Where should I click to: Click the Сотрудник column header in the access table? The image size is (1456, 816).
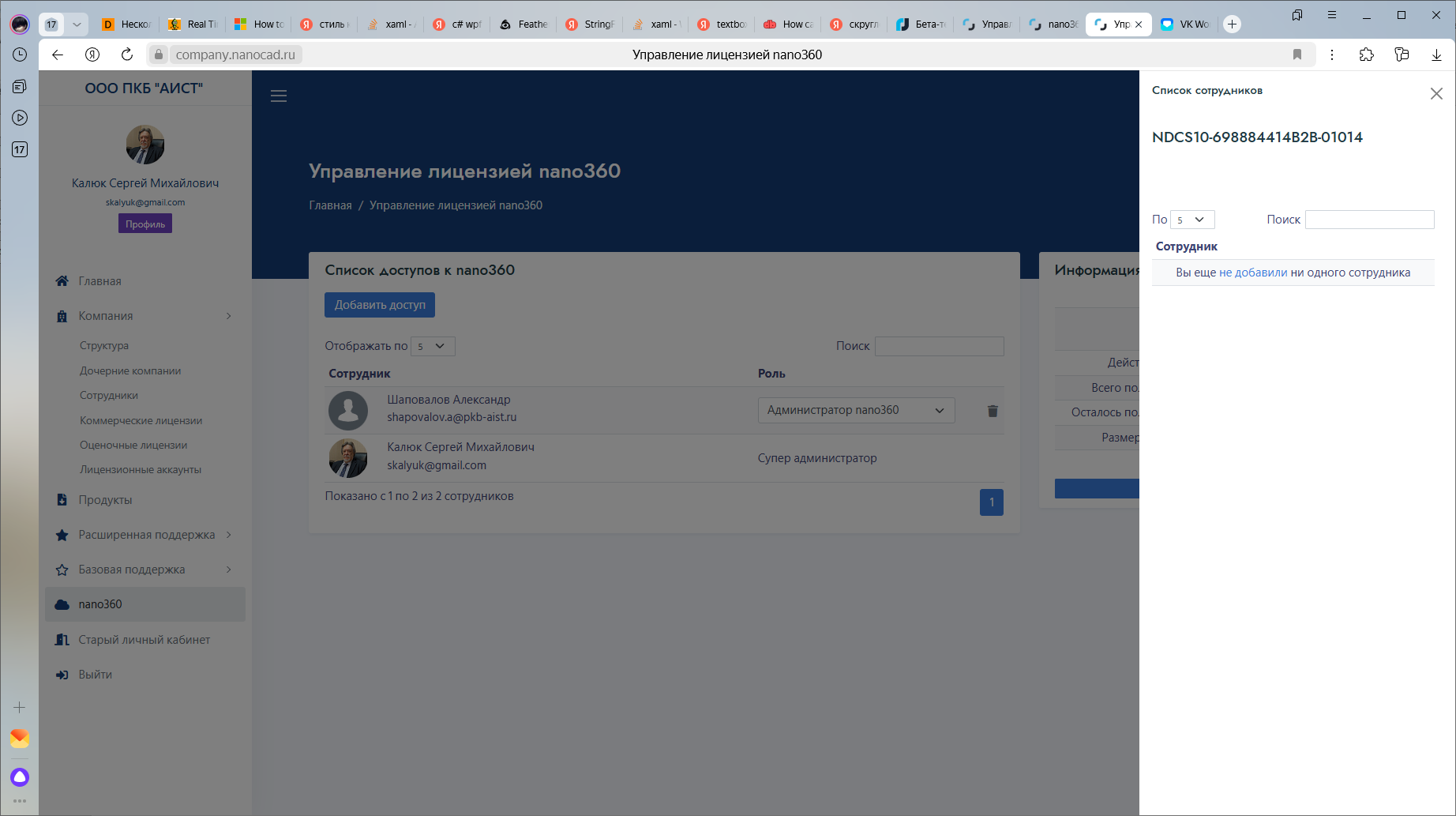coord(359,374)
